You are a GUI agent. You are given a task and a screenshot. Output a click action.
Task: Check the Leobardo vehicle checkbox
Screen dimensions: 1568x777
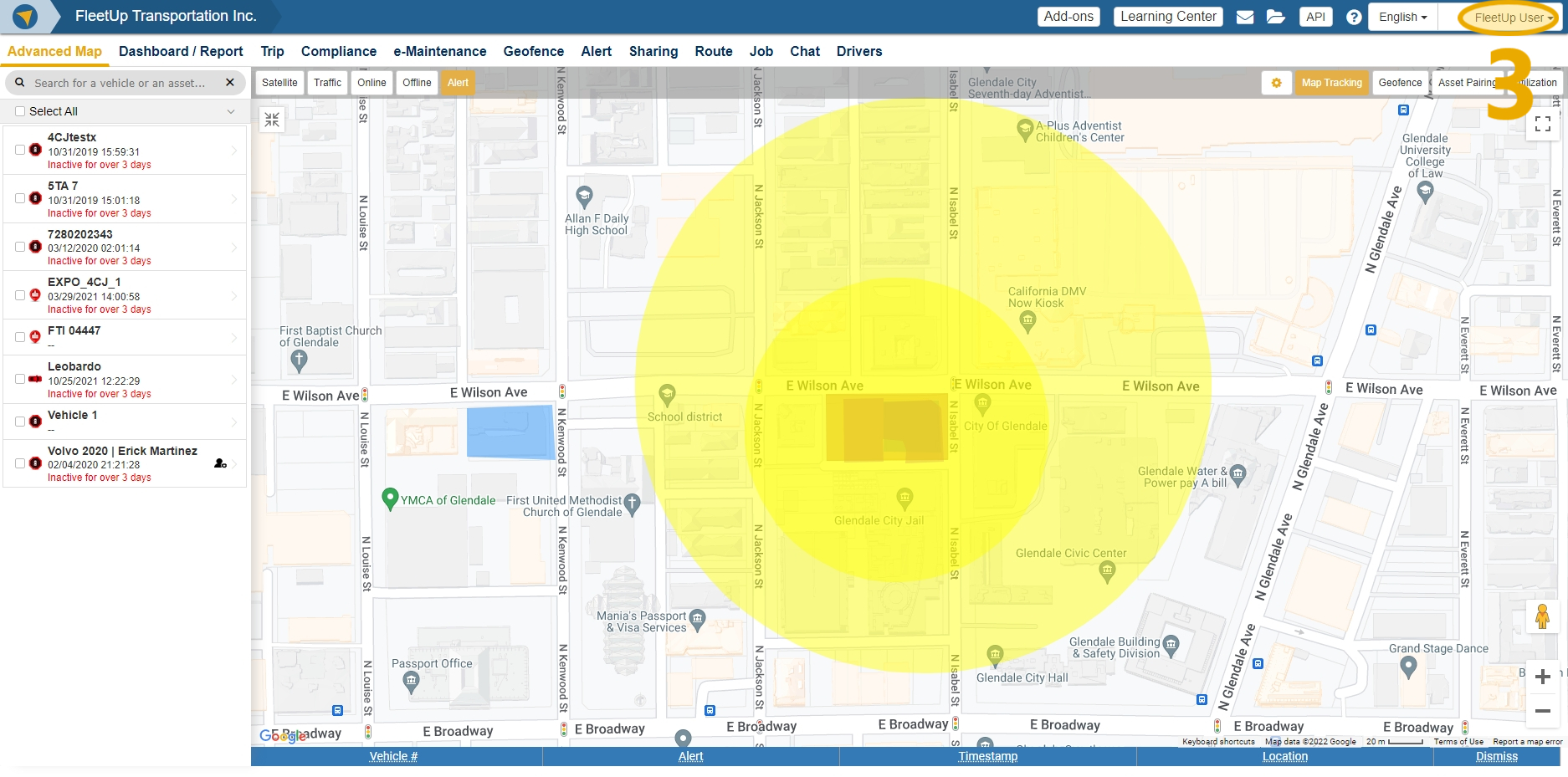pos(20,379)
